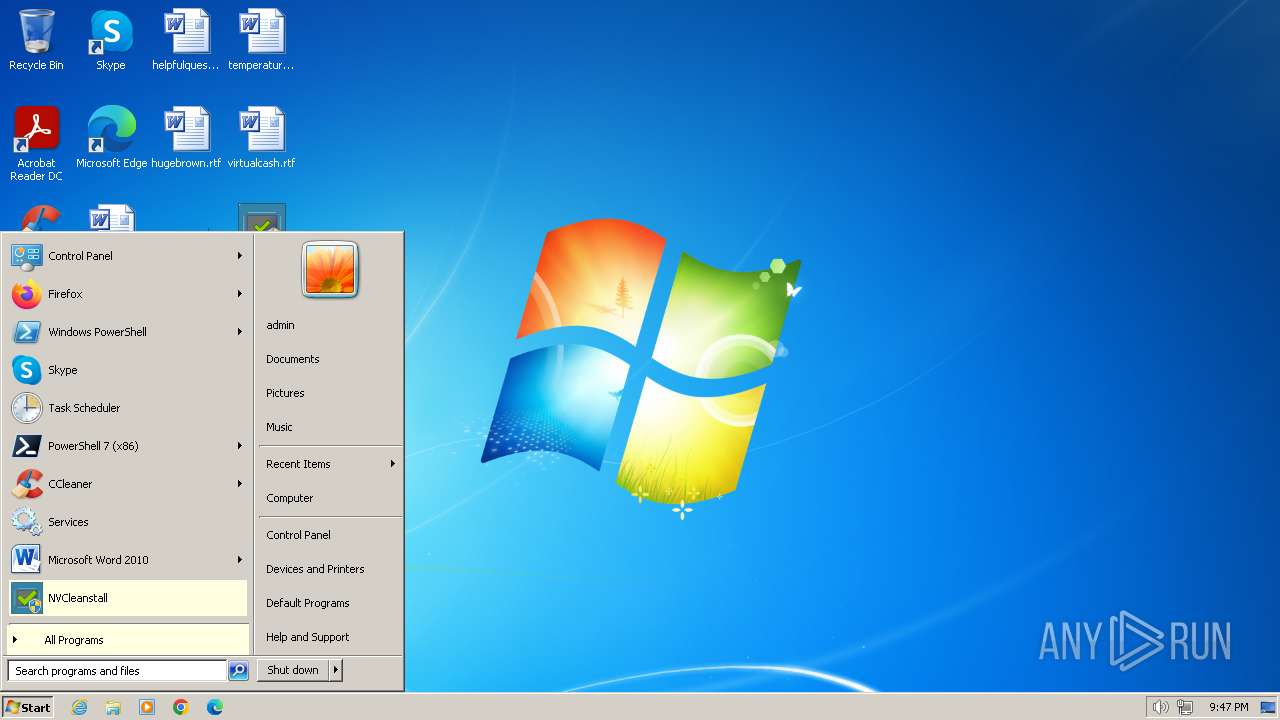Image resolution: width=1280 pixels, height=720 pixels.
Task: Click the CCleaner icon in Start menu
Action: [x=26, y=484]
